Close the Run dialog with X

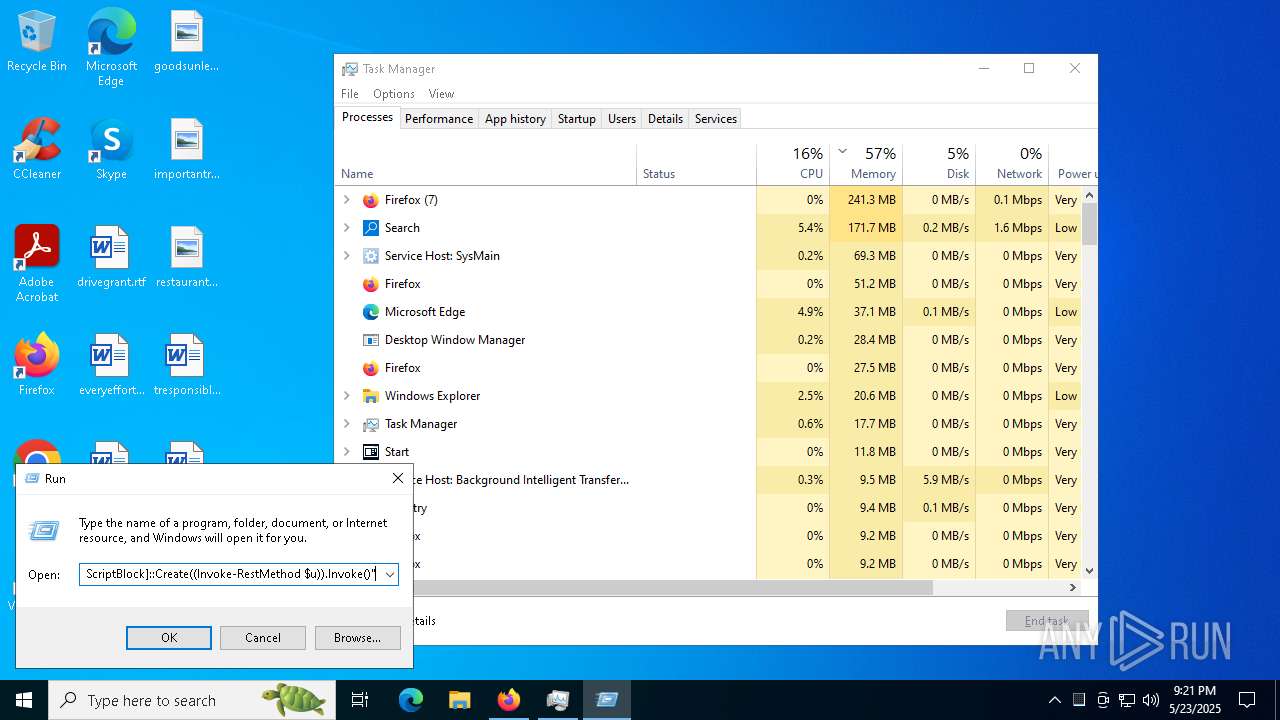tap(398, 479)
